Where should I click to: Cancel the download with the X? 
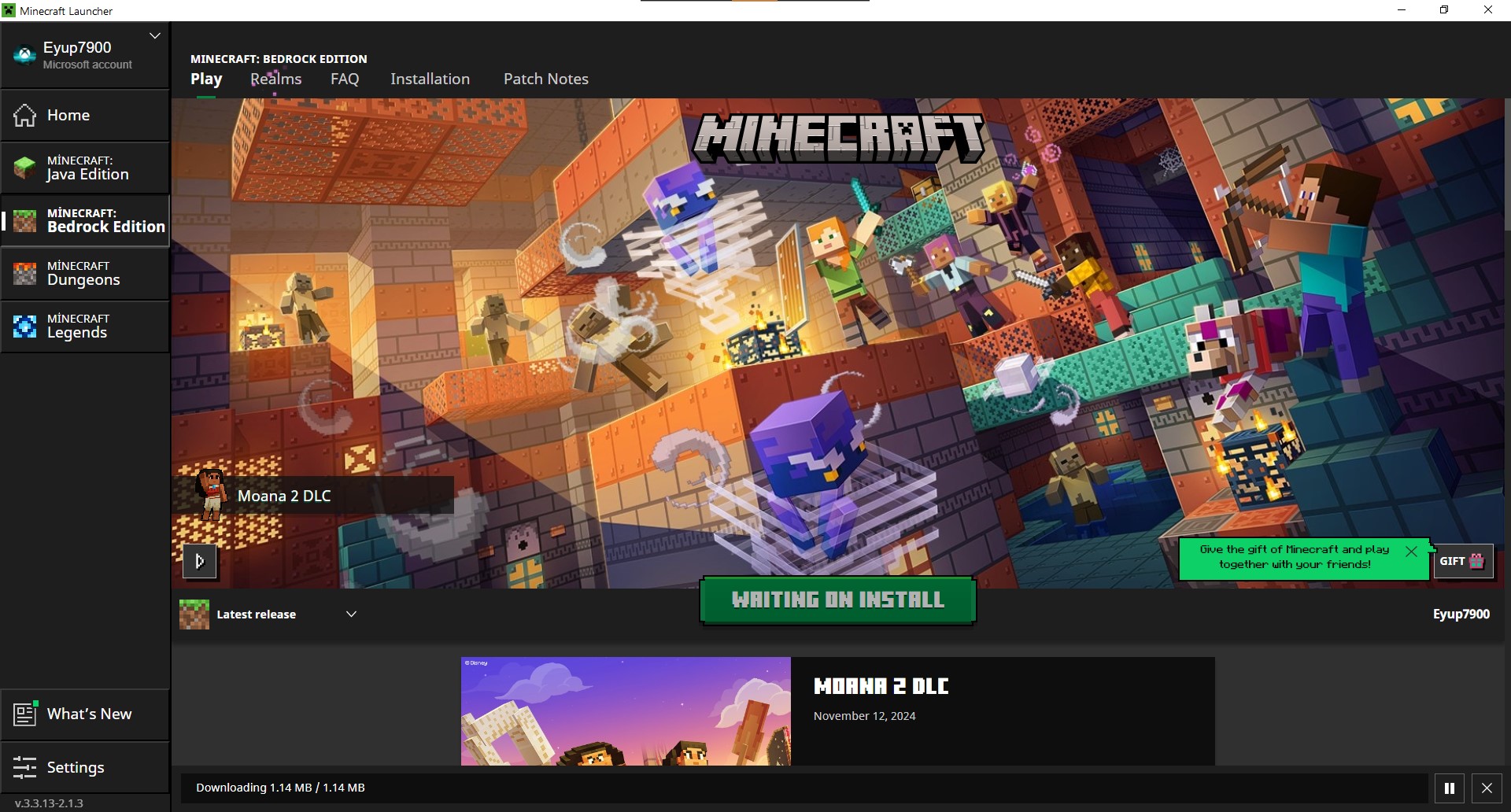point(1487,788)
